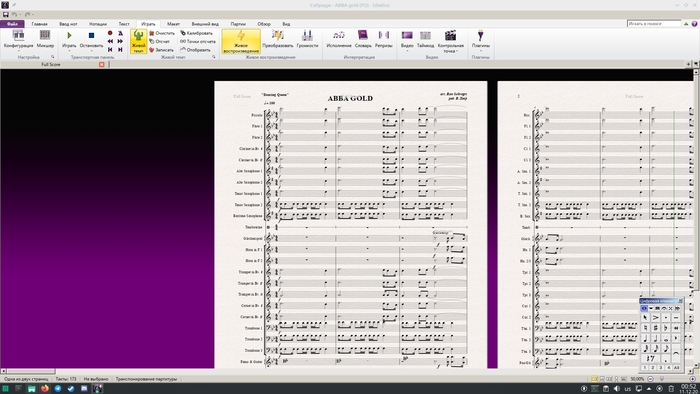Toggle the Живое воспроизведение button
This screenshot has height=394, width=700.
pyautogui.click(x=241, y=41)
